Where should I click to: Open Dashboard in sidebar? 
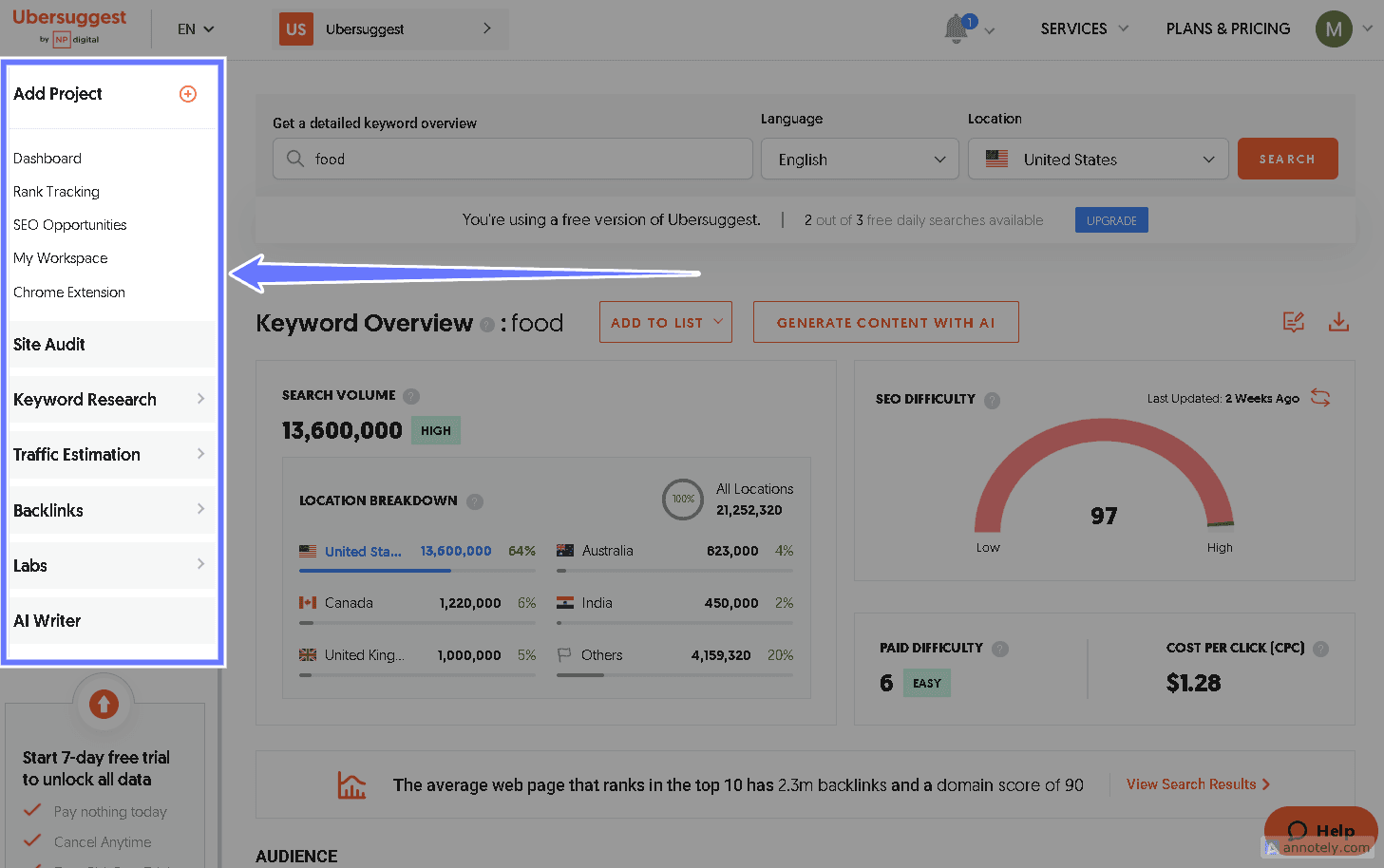47,159
